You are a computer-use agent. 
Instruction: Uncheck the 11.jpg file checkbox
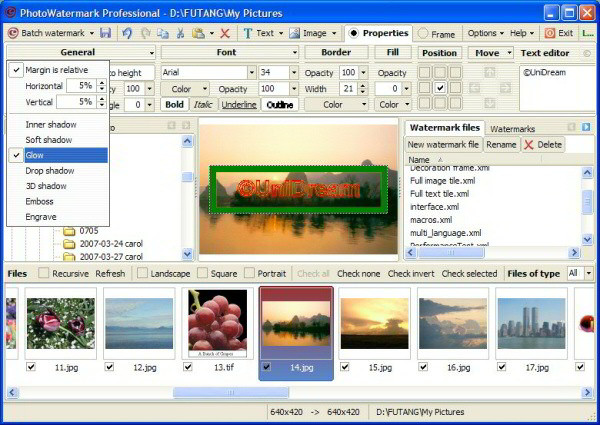click(x=31, y=367)
